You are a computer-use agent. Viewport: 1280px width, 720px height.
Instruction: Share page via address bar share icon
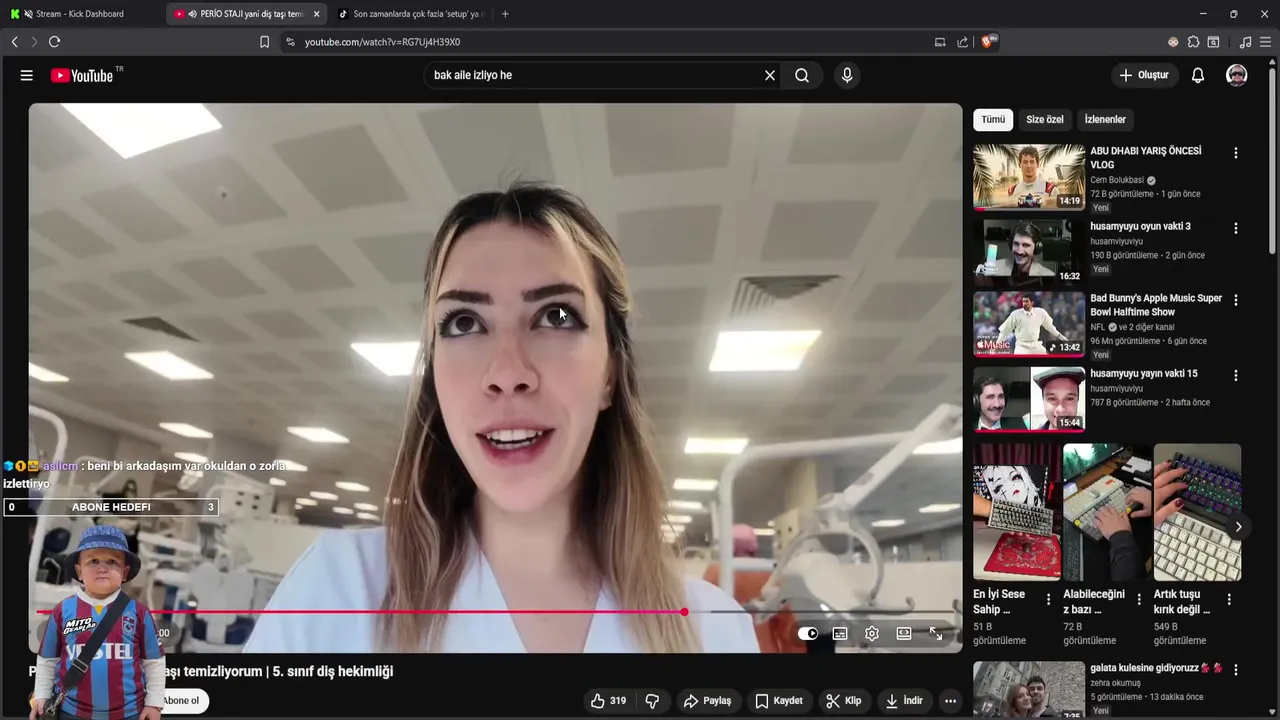pos(962,42)
